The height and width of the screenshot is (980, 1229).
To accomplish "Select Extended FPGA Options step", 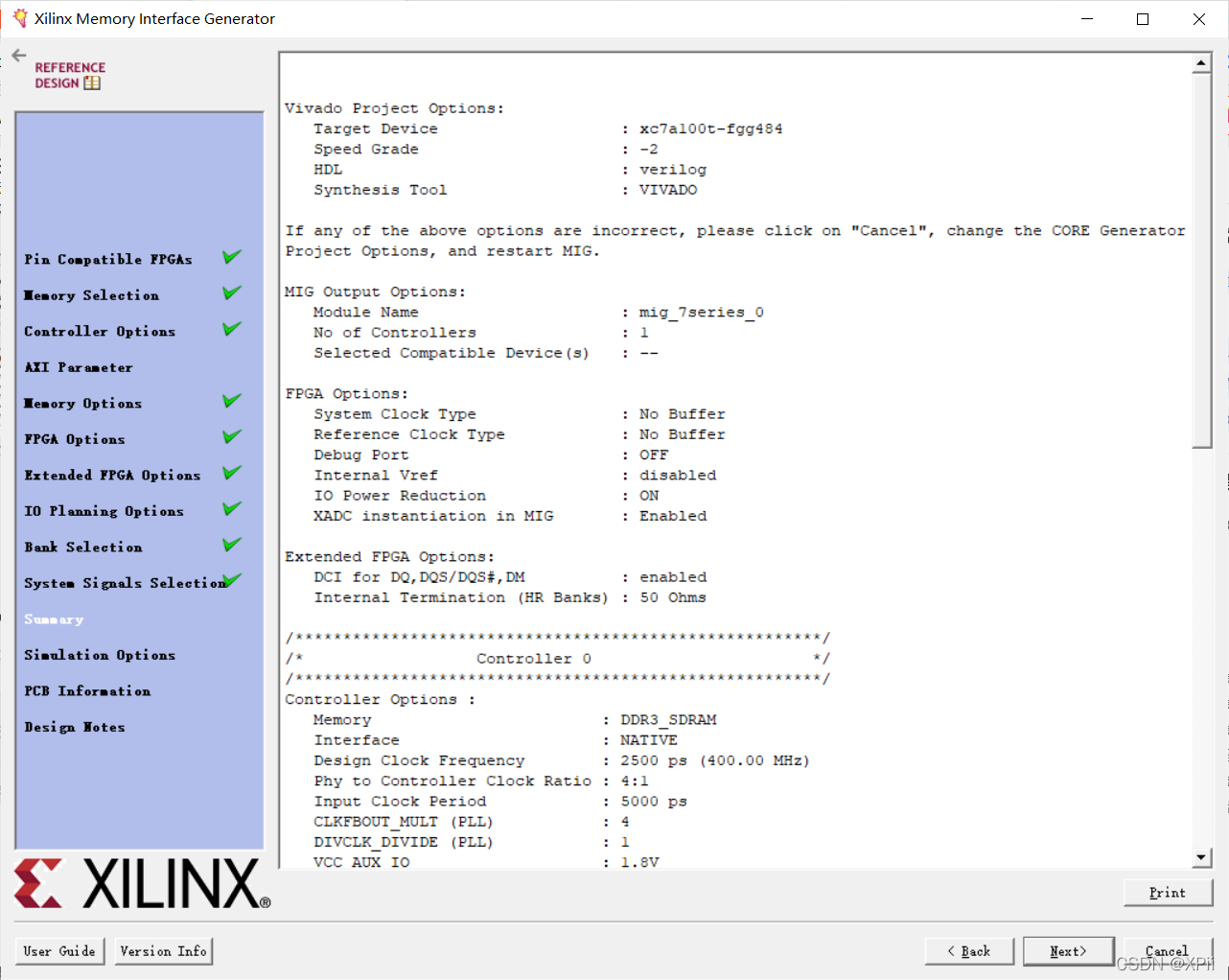I will point(112,475).
